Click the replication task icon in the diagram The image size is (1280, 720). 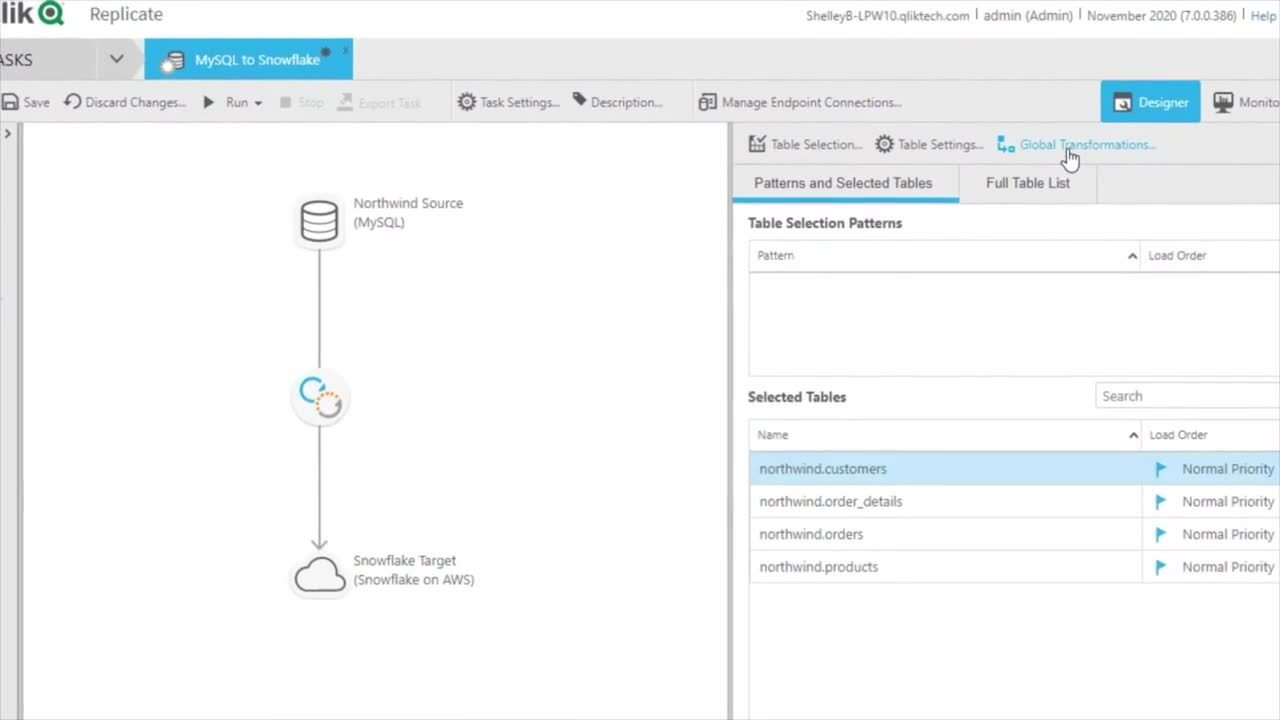pos(320,397)
